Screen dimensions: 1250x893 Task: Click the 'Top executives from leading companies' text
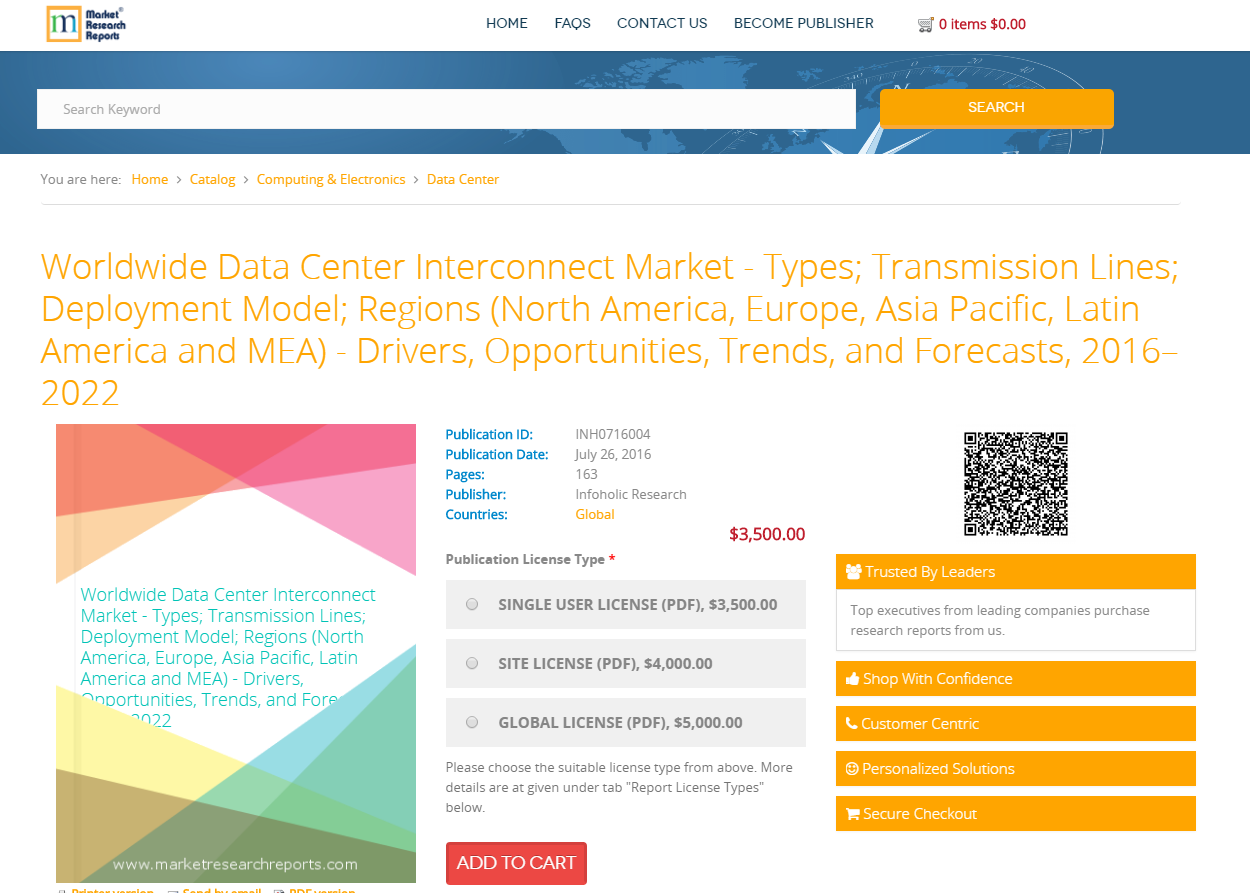pyautogui.click(x=1000, y=620)
